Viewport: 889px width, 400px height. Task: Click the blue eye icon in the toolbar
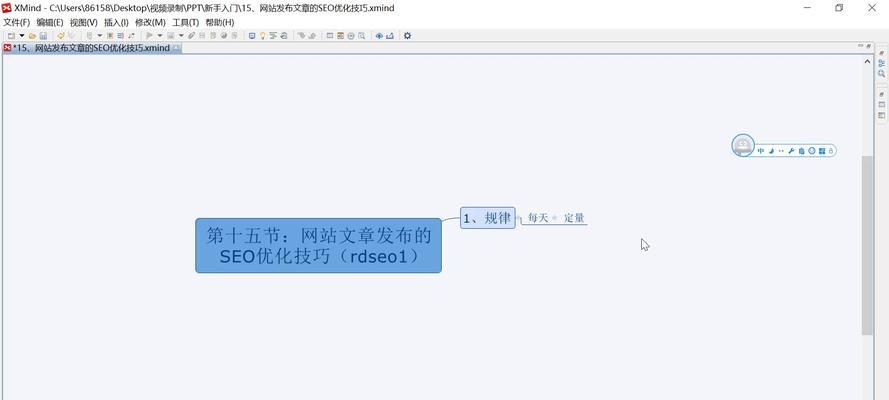point(379,36)
